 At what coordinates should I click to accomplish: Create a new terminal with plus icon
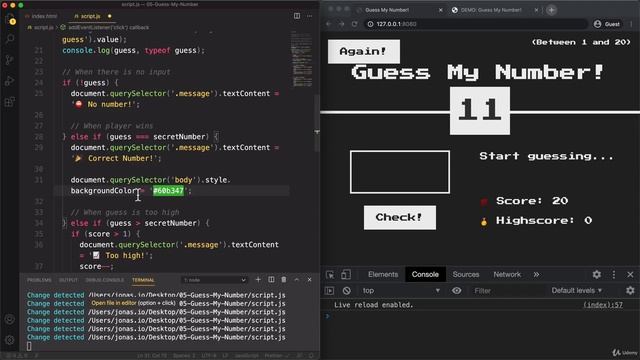(258, 280)
